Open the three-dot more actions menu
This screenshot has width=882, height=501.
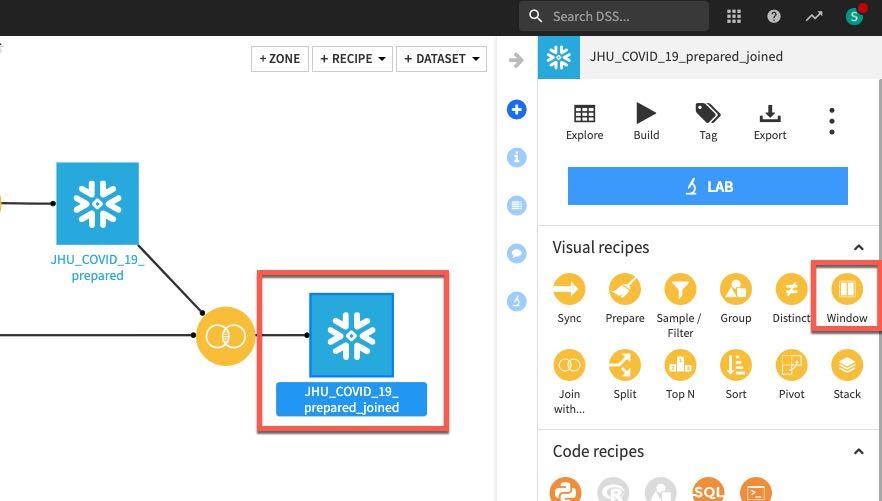pos(832,121)
